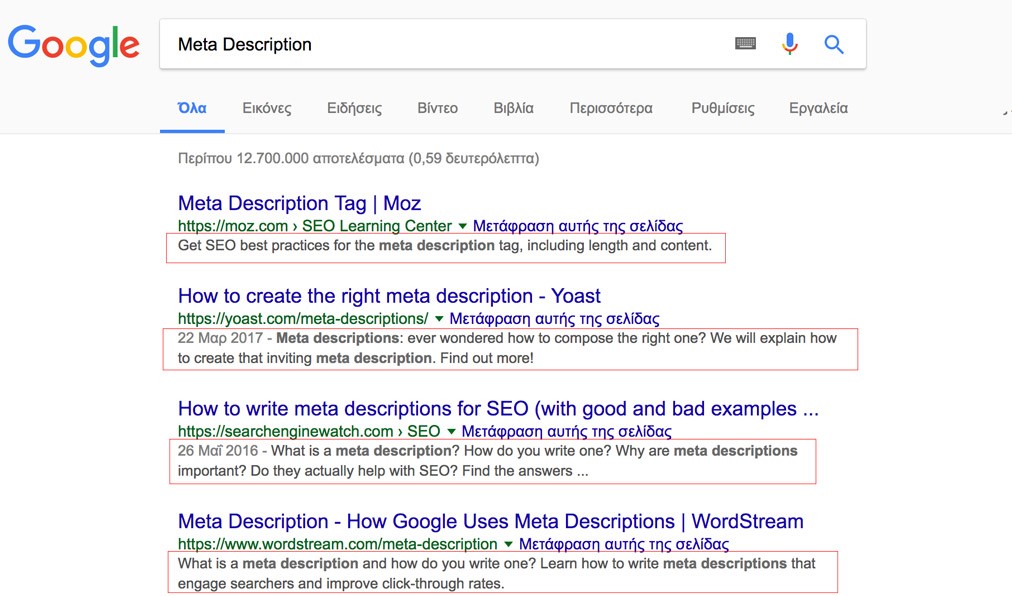Expand the dropdown arrow next to wordstream.com URL
1012x596 pixels.
(508, 545)
